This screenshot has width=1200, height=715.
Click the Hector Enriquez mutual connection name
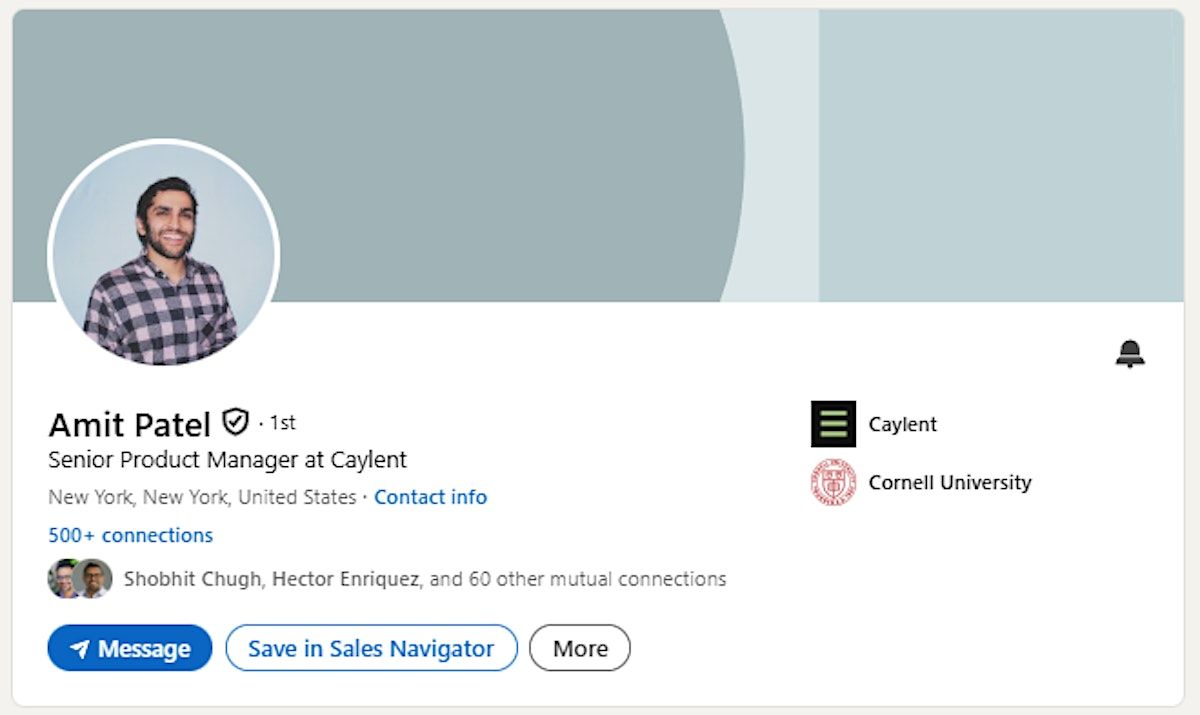345,578
